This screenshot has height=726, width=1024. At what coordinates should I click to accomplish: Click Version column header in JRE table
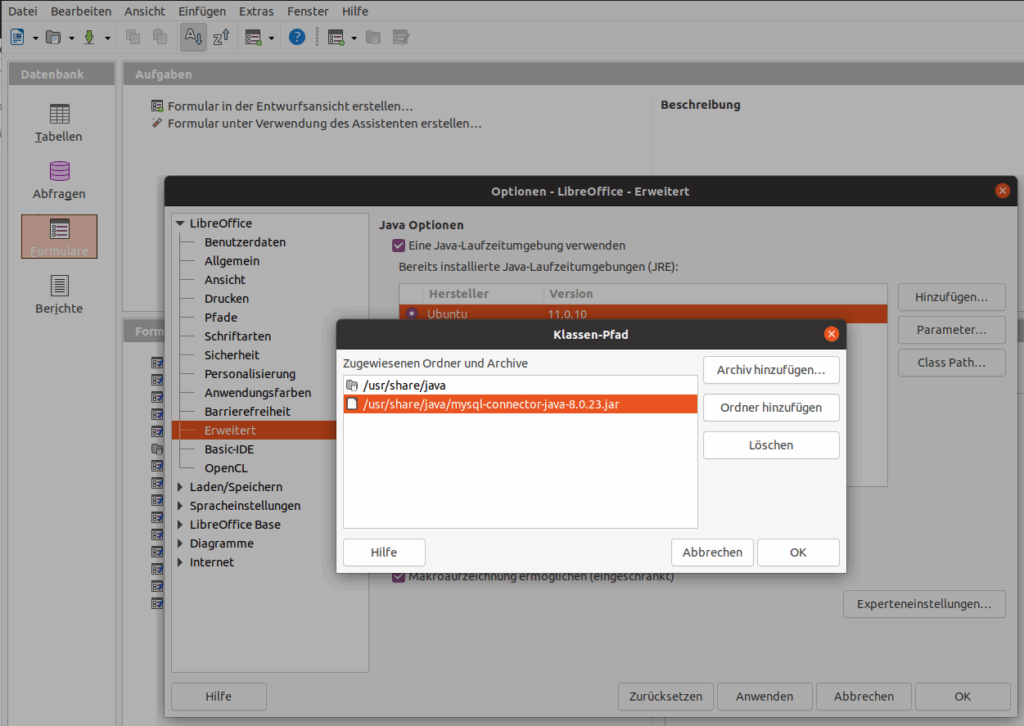point(571,294)
